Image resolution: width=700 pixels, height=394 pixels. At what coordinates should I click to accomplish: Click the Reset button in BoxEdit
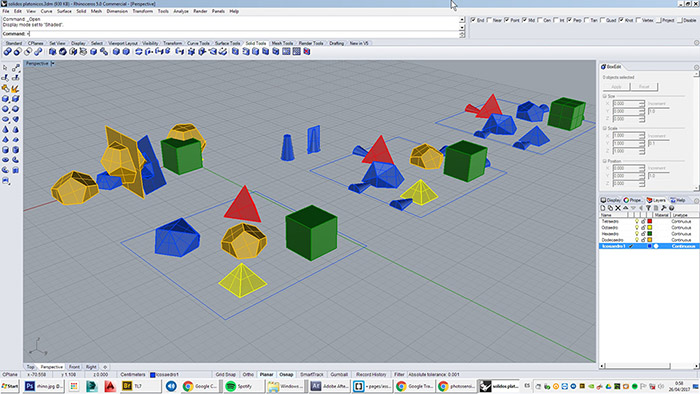pos(644,87)
